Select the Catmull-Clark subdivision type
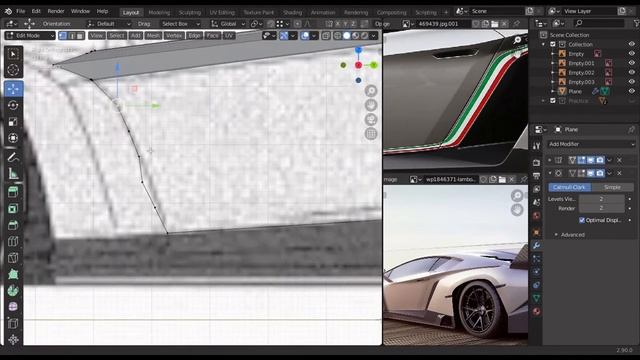Image resolution: width=640 pixels, height=360 pixels. 569,187
